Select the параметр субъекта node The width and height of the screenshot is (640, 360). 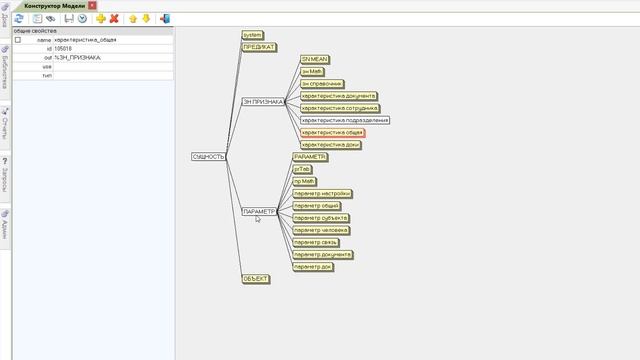(320, 218)
